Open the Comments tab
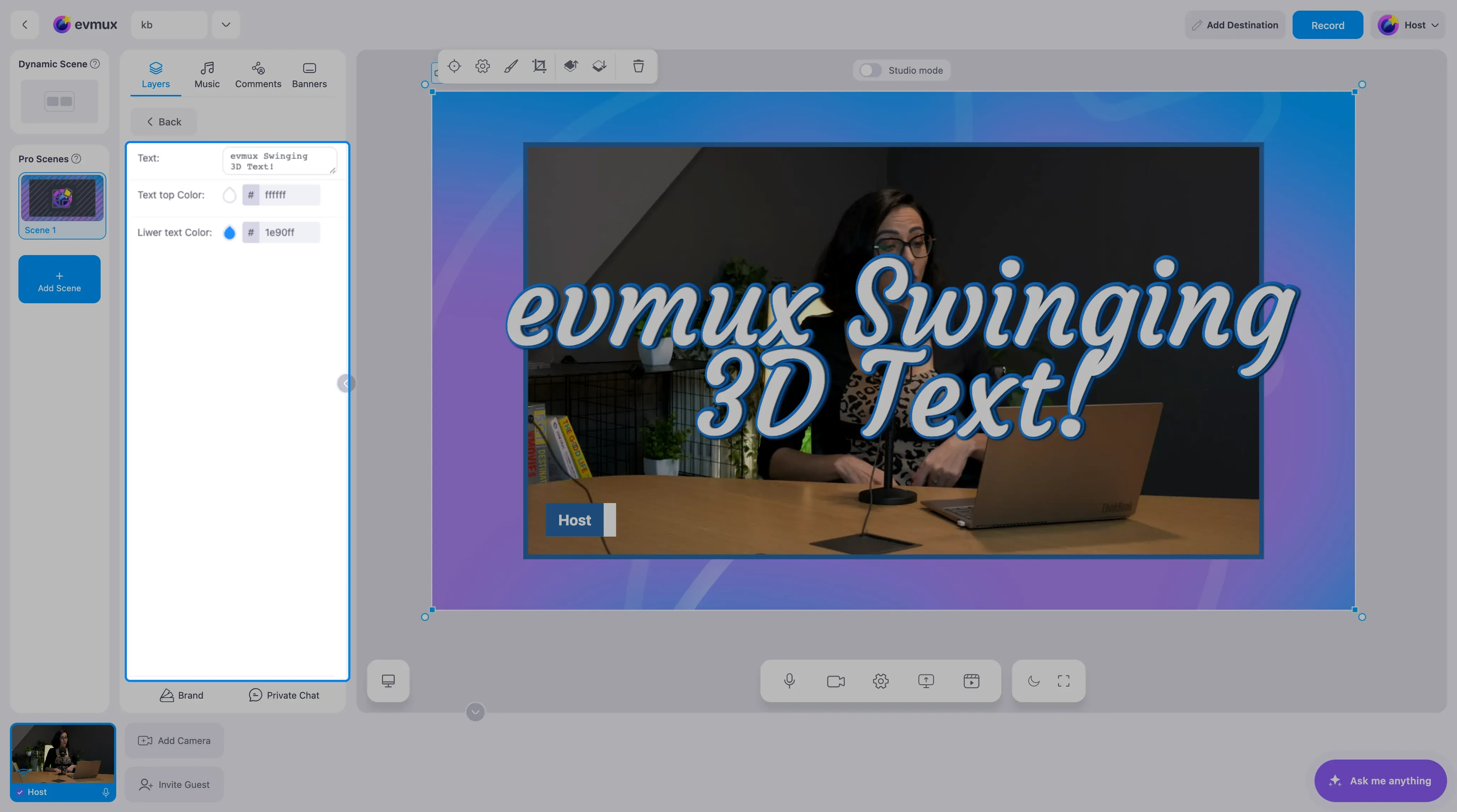 coord(258,75)
